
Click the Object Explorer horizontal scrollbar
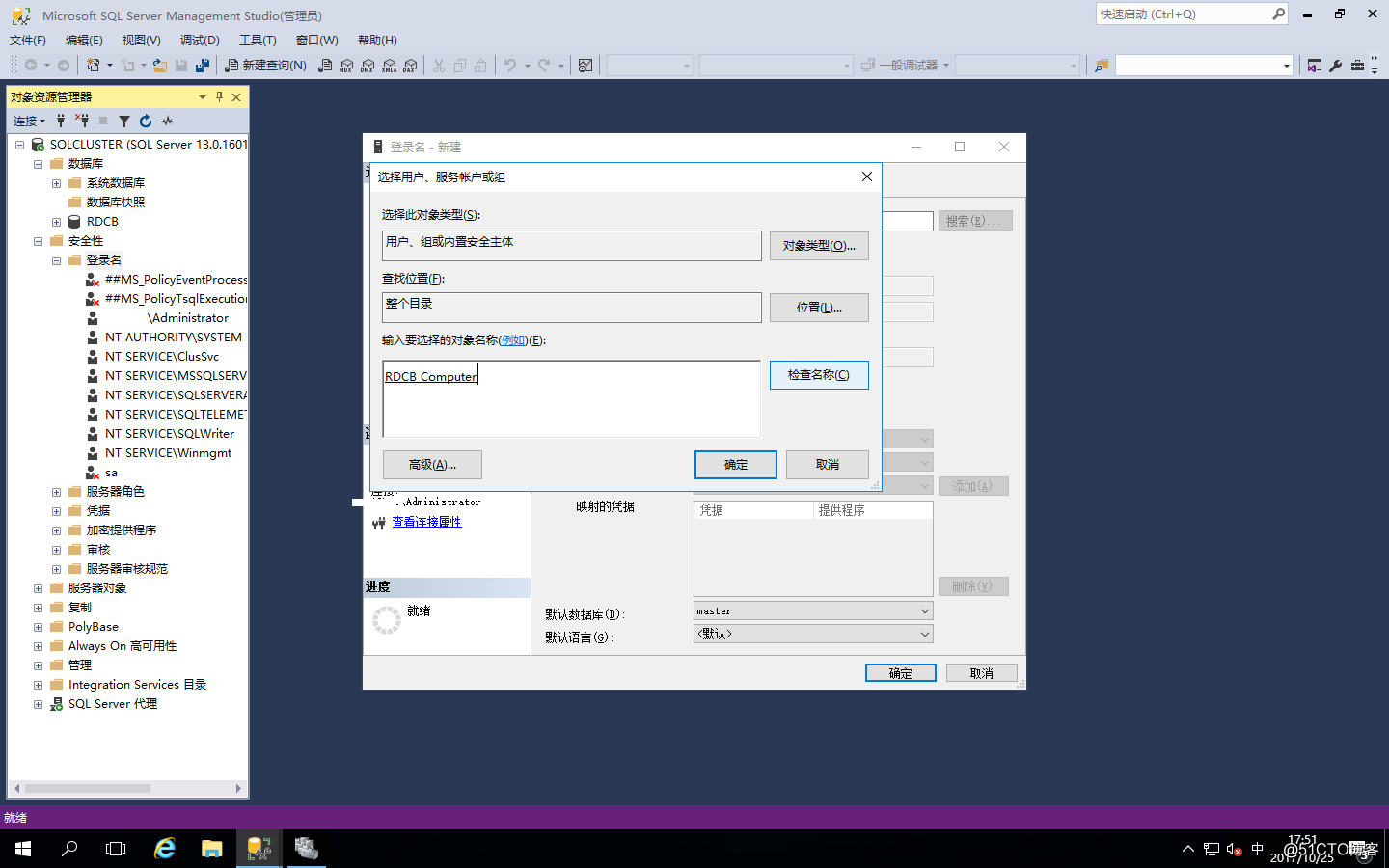tap(128, 788)
